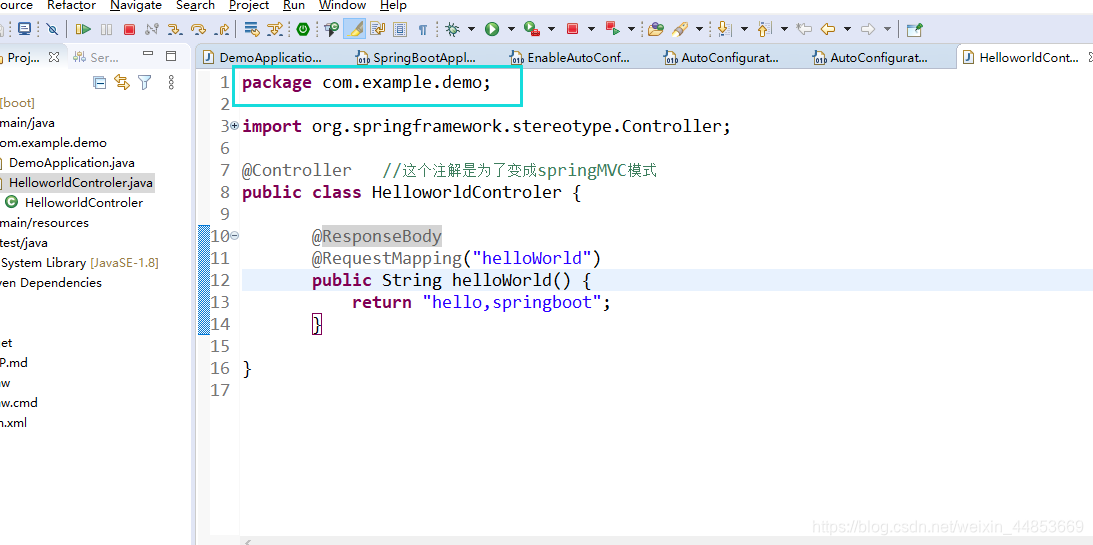Toggle Mark Occurrences highlighter icon
The height and width of the screenshot is (545, 1093).
(355, 29)
